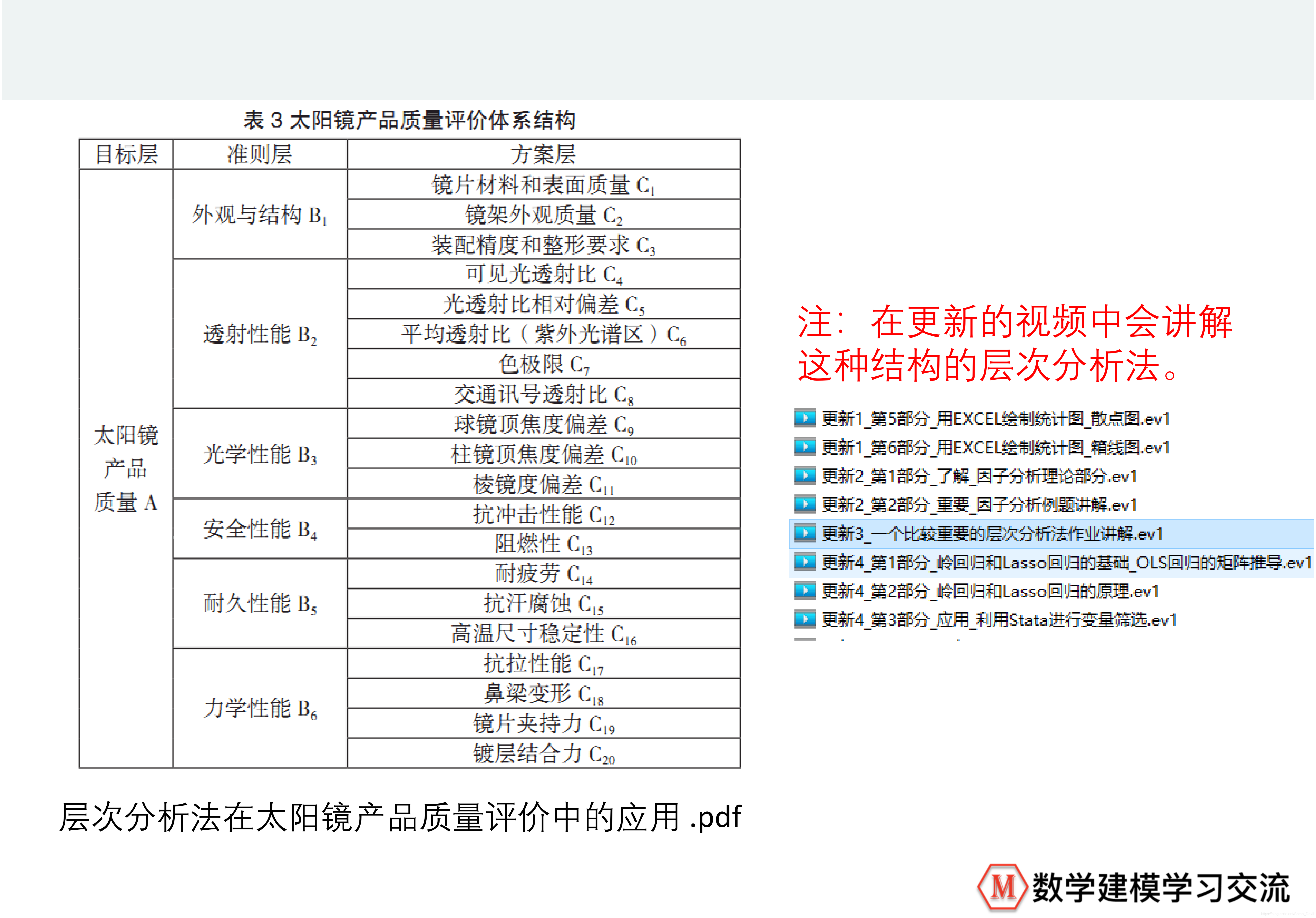Click cell 鼻梁变形 C18
The width and height of the screenshot is (1316, 918).
[543, 693]
